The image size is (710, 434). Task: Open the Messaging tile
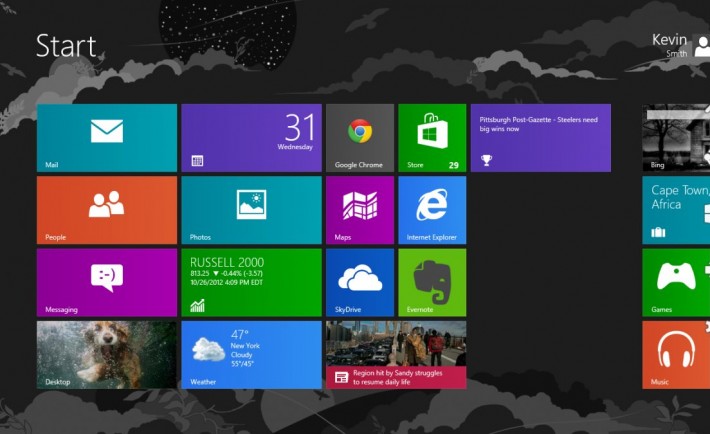coord(107,282)
